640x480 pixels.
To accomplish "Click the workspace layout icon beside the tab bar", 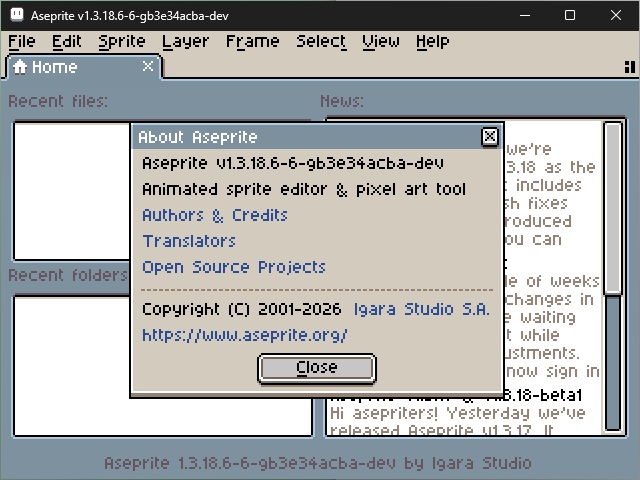I will [629, 67].
